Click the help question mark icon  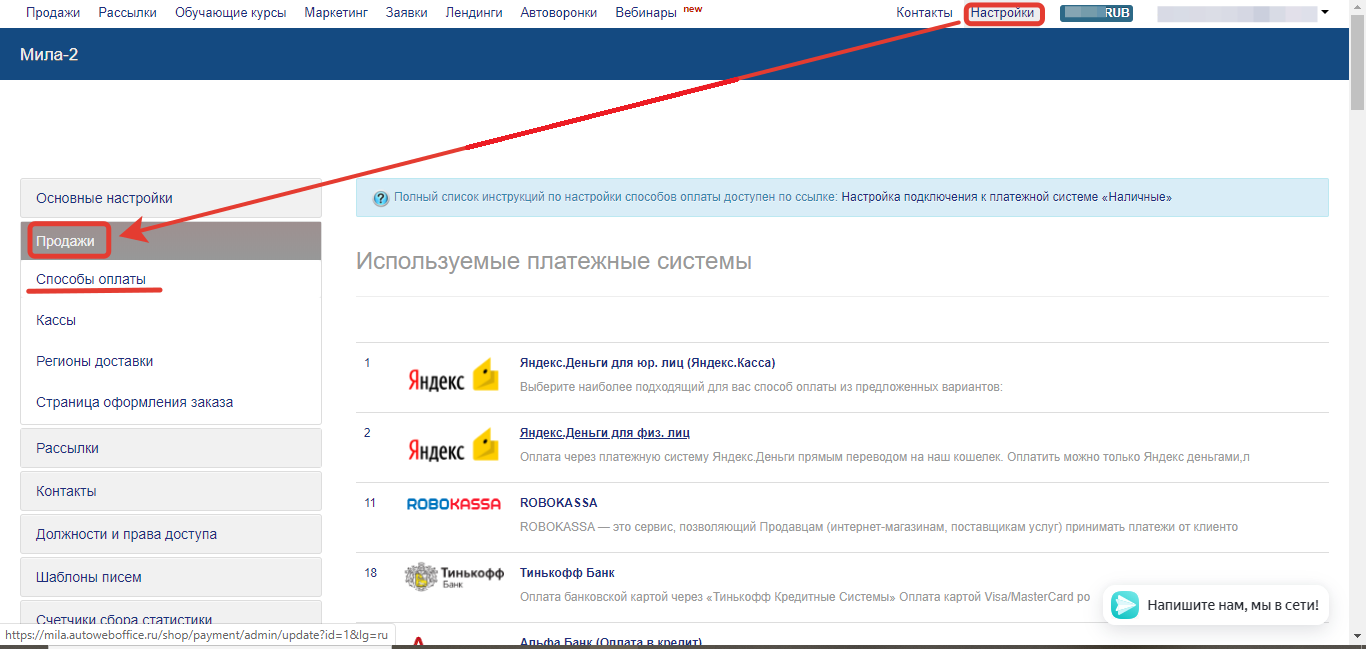click(x=381, y=198)
